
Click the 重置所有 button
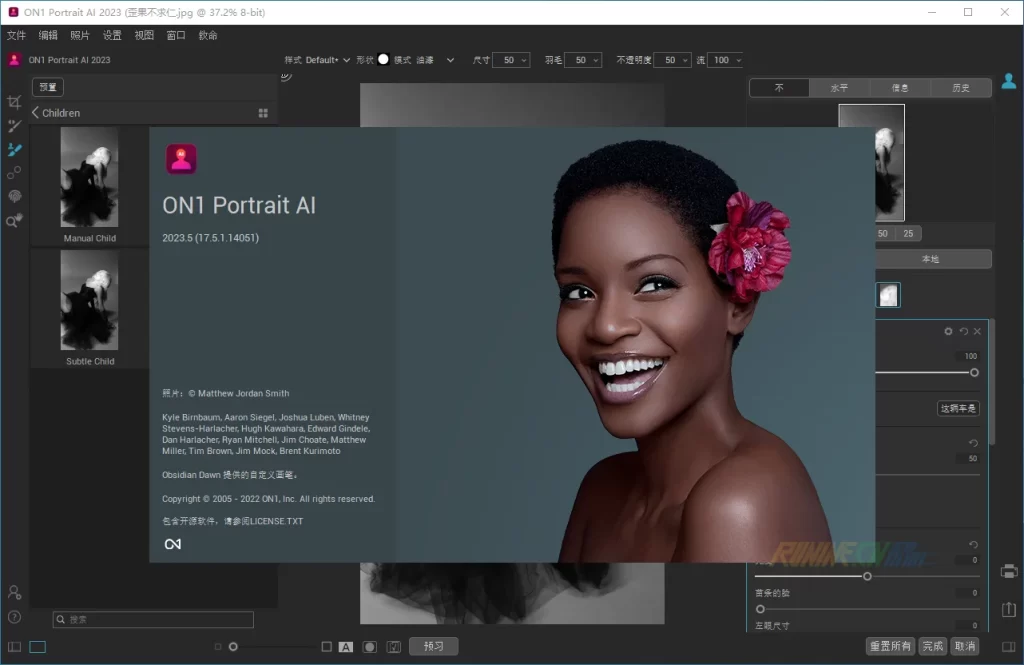pyautogui.click(x=889, y=646)
